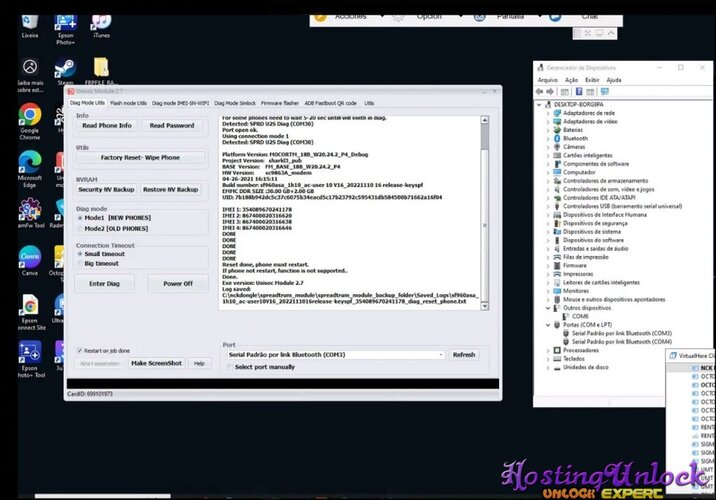Open Epson Connect Site shortcut
This screenshot has width=716, height=500.
click(x=31, y=312)
